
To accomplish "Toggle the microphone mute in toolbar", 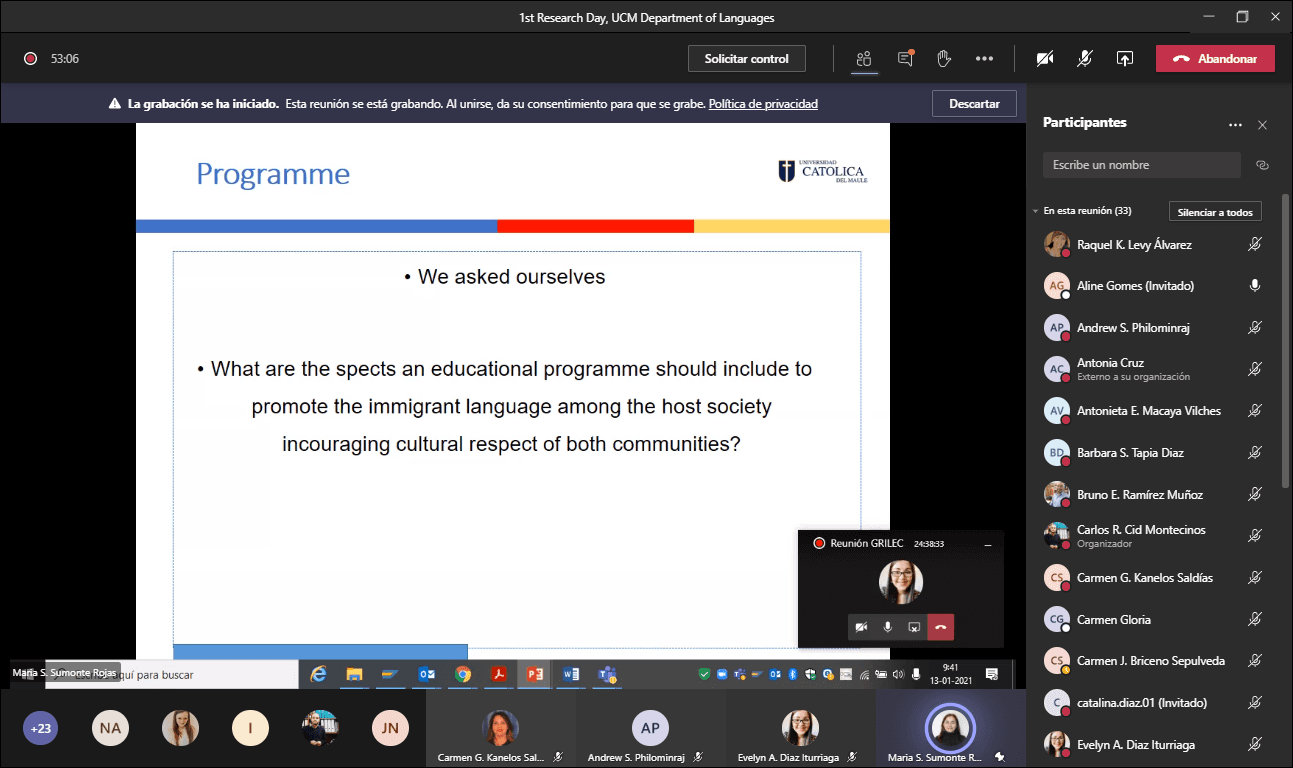I will click(x=1084, y=59).
